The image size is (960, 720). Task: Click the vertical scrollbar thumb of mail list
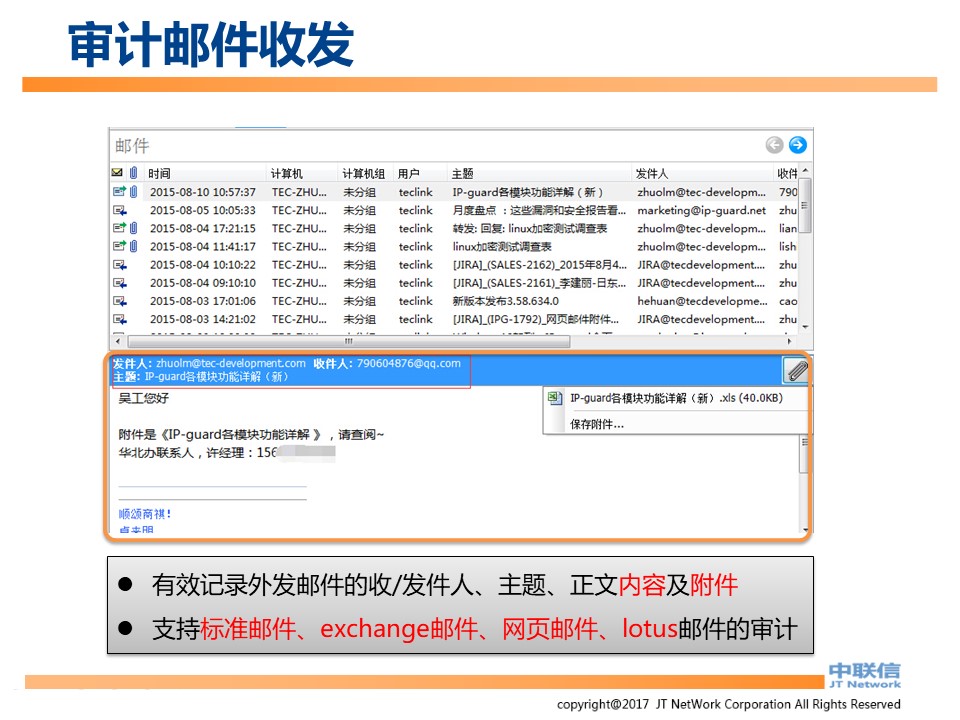(805, 205)
